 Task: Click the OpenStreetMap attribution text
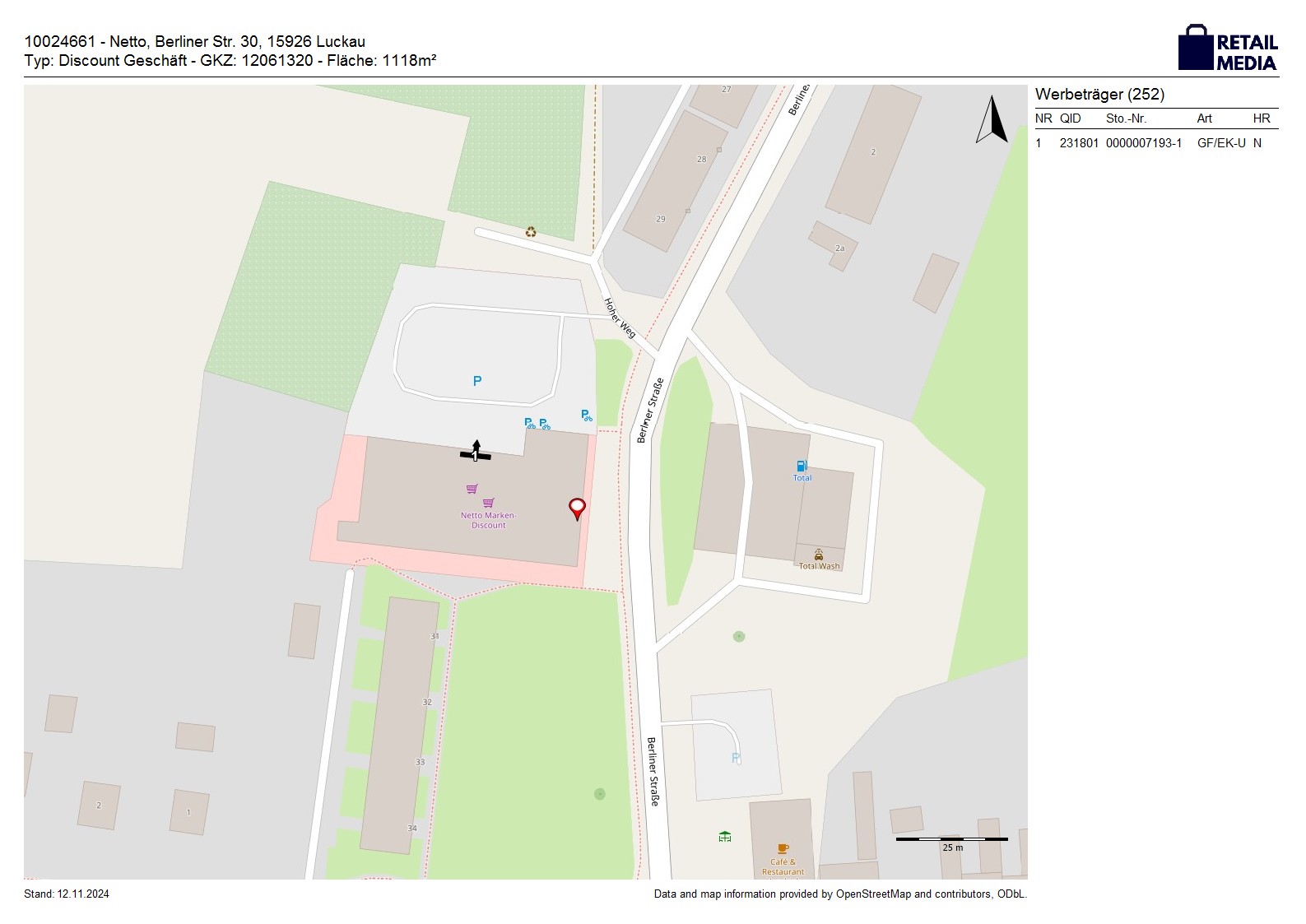click(x=839, y=894)
